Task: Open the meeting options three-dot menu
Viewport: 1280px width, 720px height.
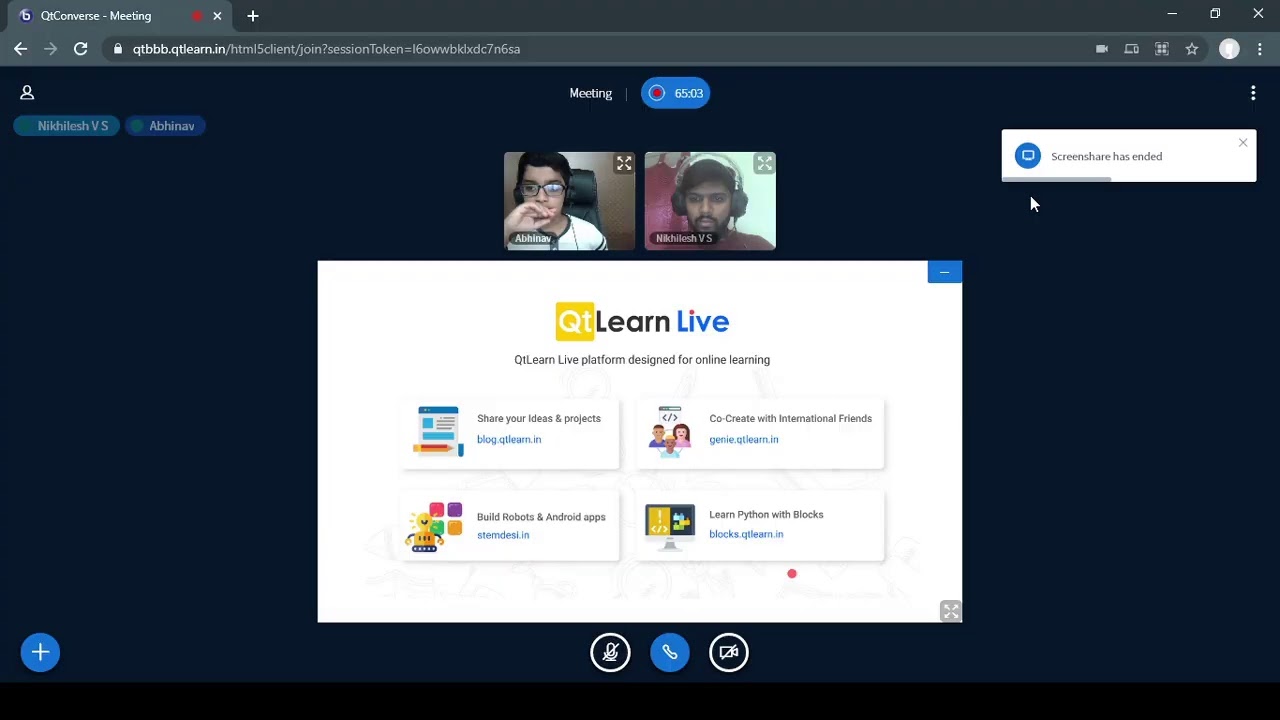Action: point(1253,93)
